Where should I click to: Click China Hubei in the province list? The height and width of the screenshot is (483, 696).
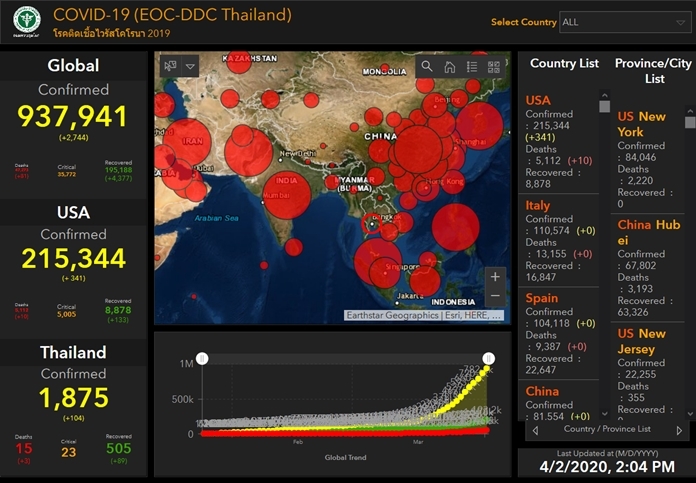coord(648,232)
